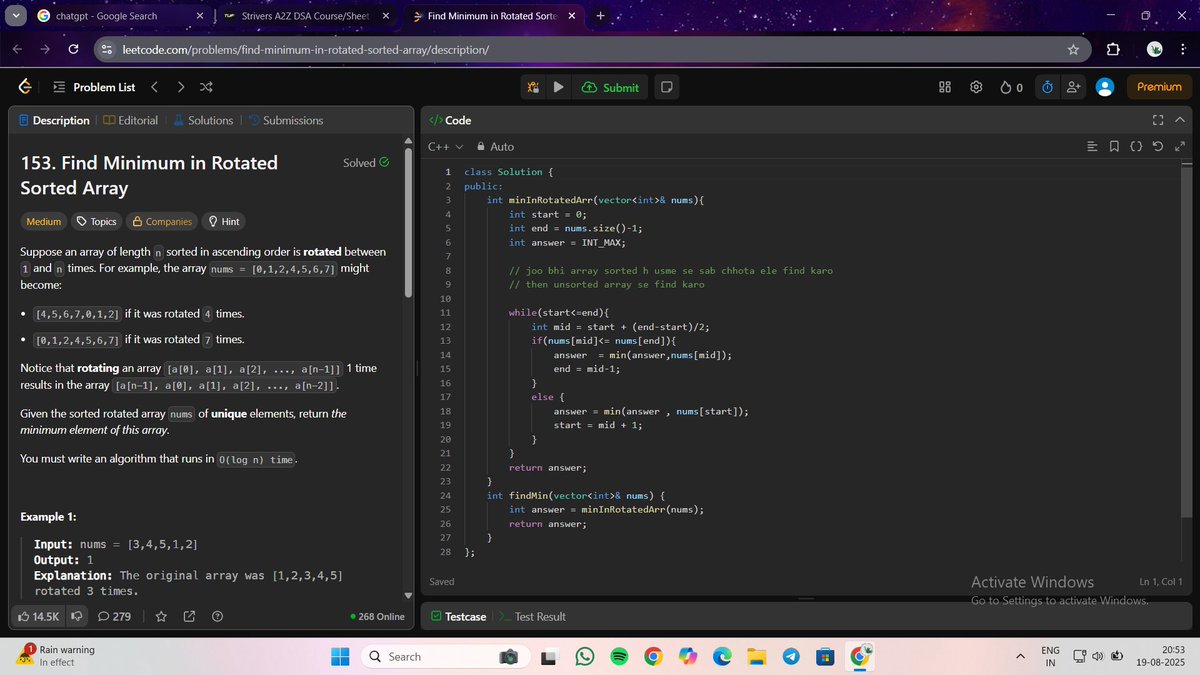The height and width of the screenshot is (675, 1200).
Task: Click the Windows Start button
Action: [x=340, y=656]
